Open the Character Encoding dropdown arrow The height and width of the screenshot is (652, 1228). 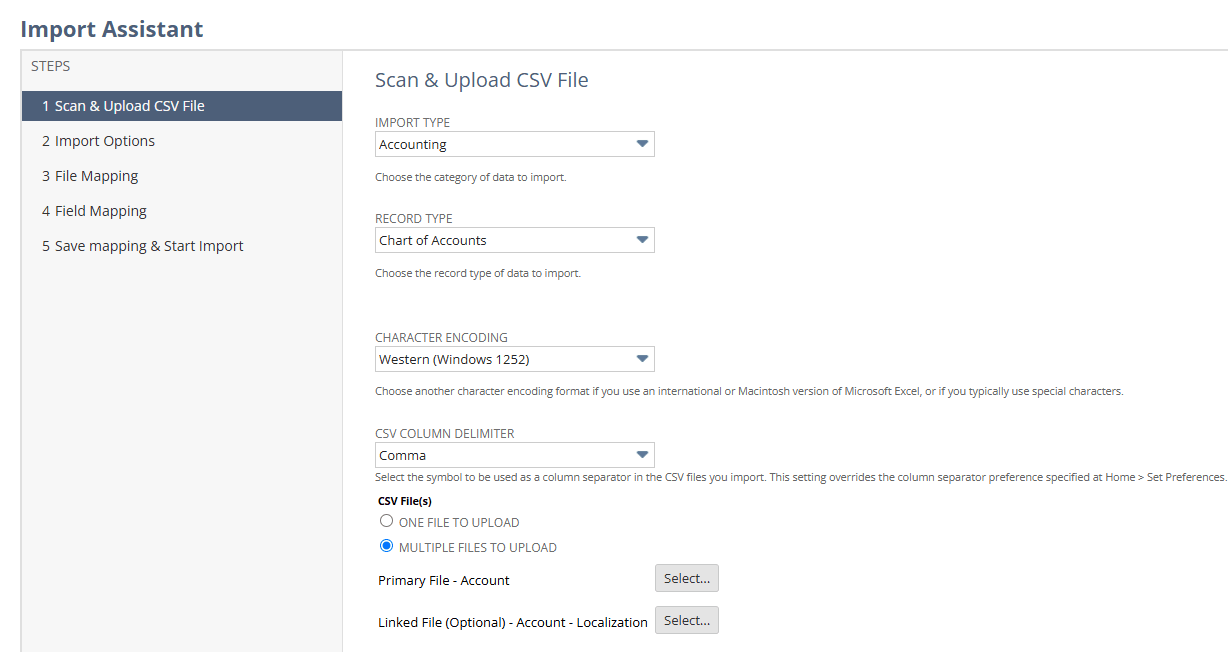[x=642, y=359]
